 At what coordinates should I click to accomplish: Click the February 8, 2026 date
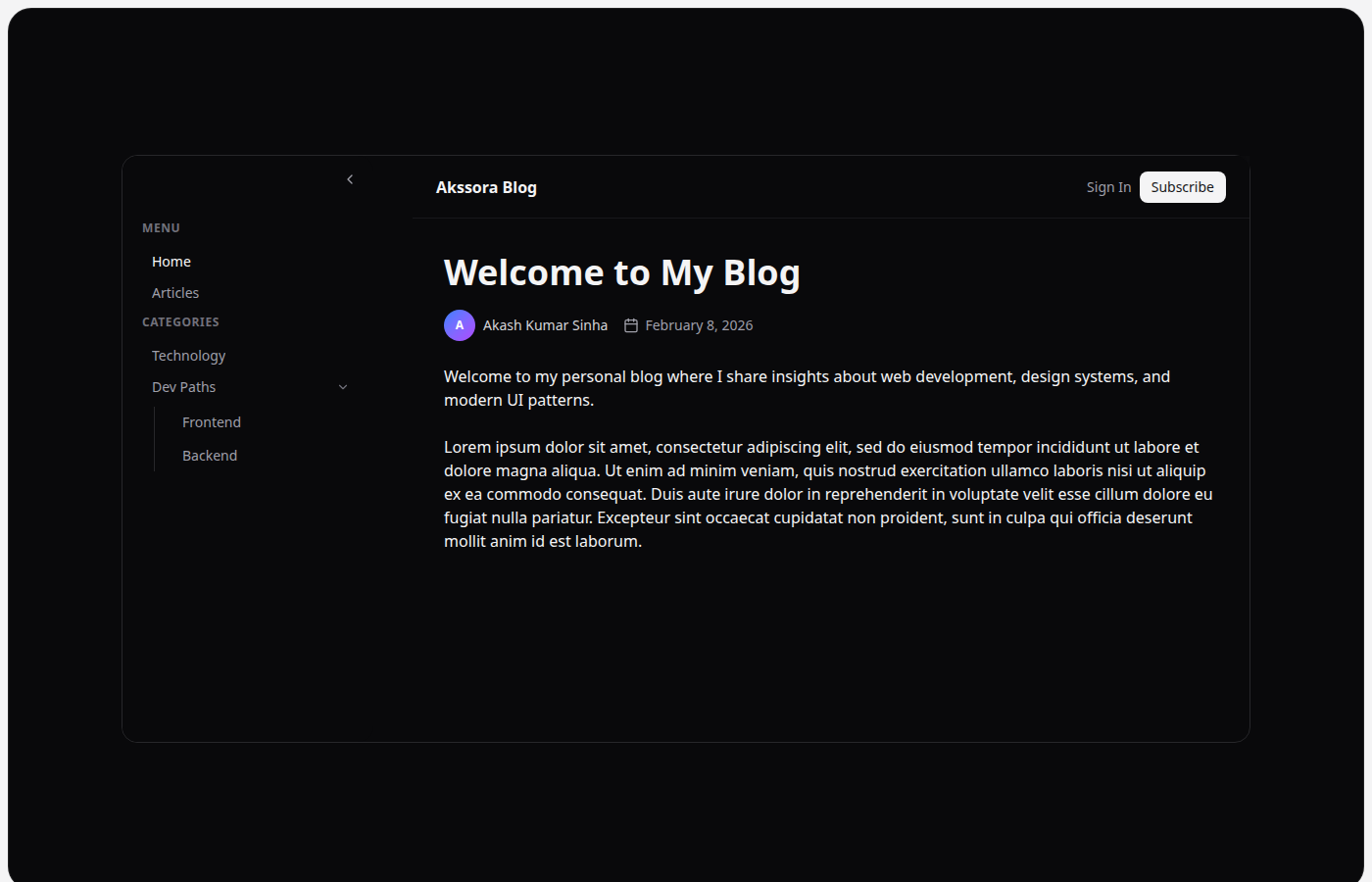pos(699,325)
